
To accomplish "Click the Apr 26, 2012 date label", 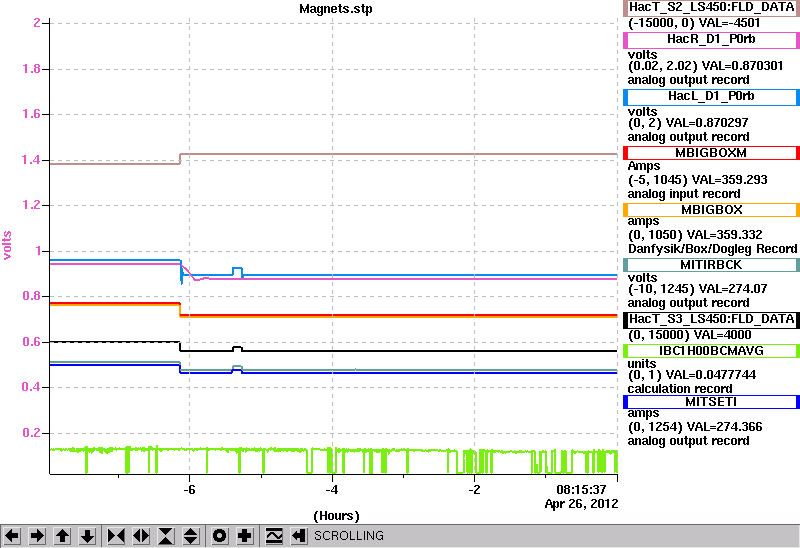I will [x=581, y=504].
